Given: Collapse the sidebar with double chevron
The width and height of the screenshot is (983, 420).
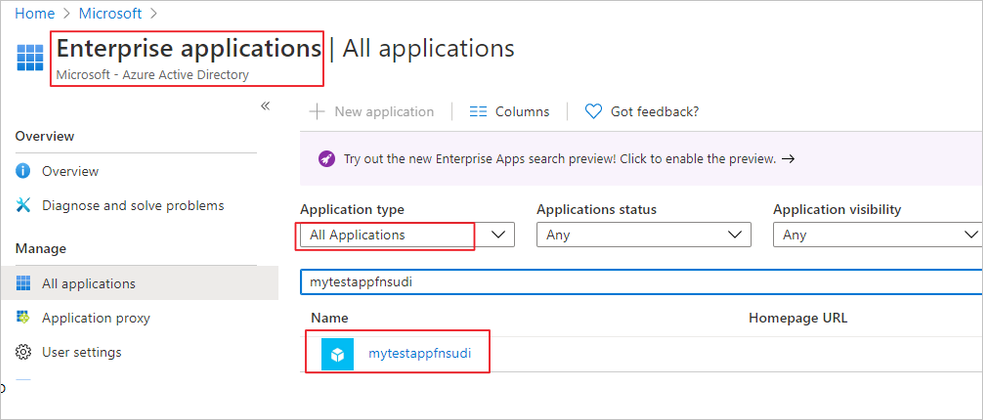Looking at the screenshot, I should [265, 106].
